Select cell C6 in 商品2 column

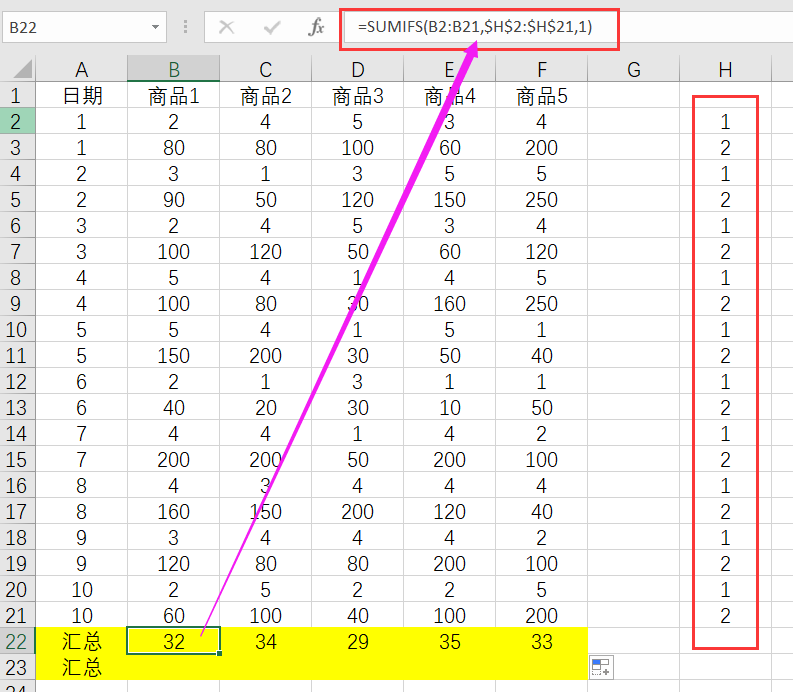(266, 225)
